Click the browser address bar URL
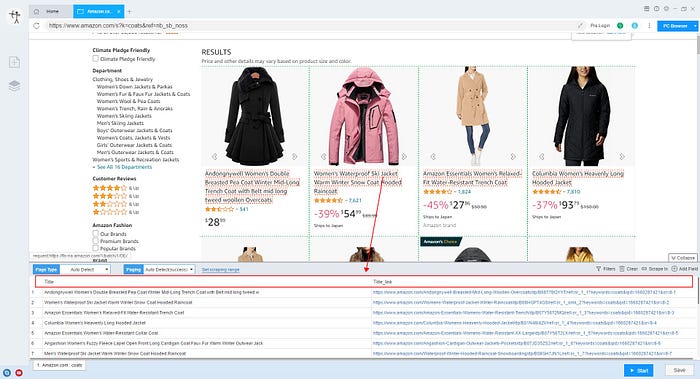The image size is (700, 379). [x=118, y=26]
